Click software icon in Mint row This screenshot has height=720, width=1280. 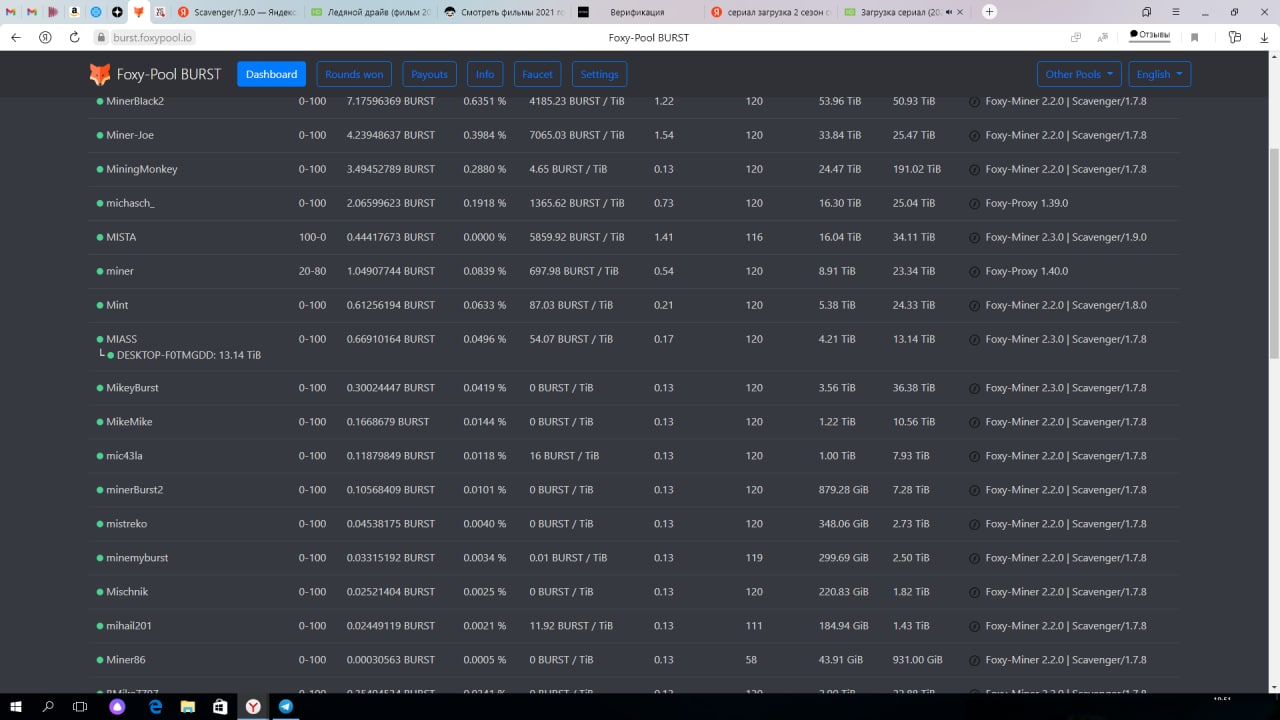pyautogui.click(x=975, y=305)
